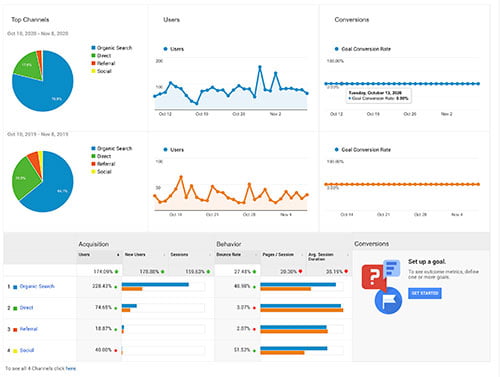Click the goal flag illustration icon

(x=388, y=300)
